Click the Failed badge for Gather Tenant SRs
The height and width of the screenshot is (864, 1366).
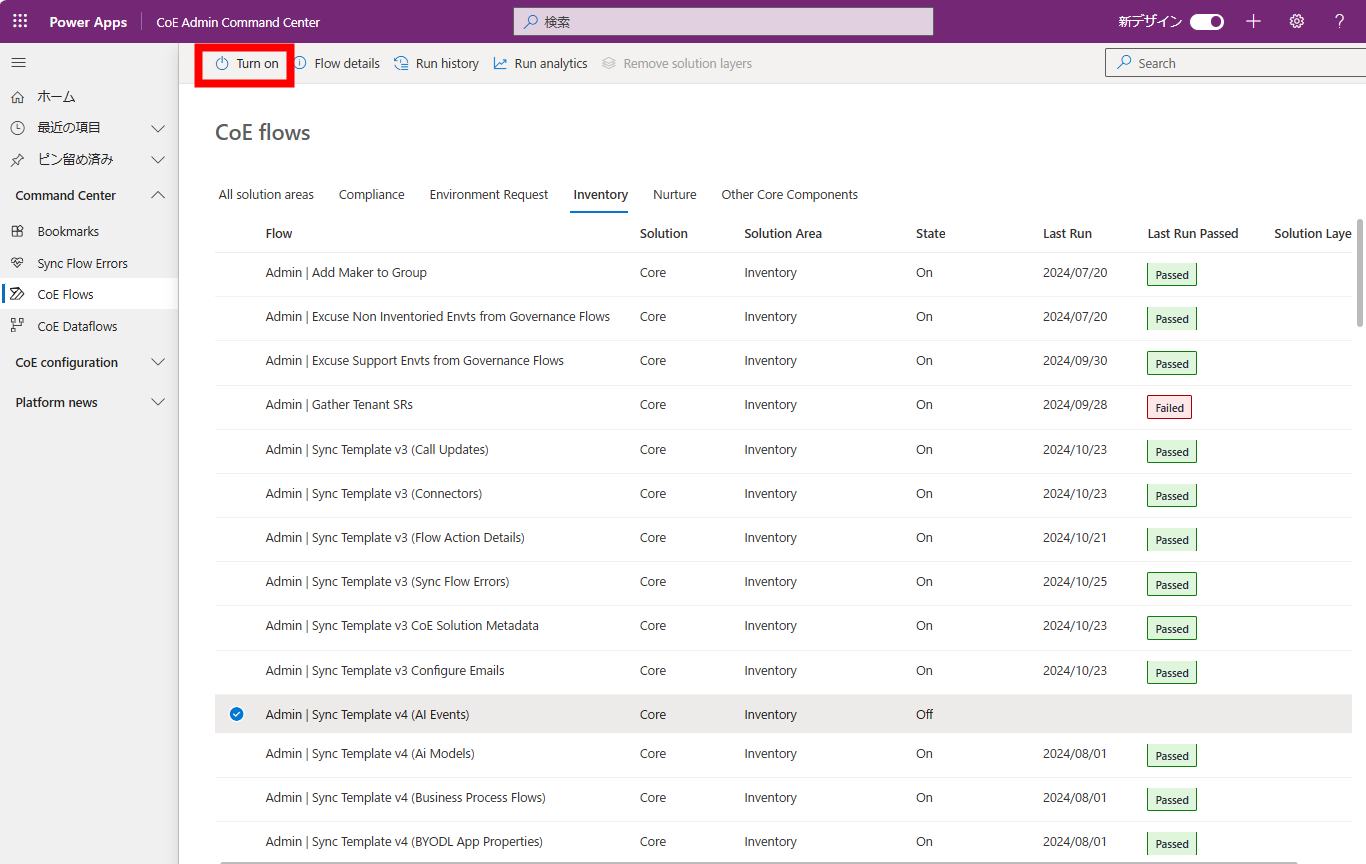1169,408
